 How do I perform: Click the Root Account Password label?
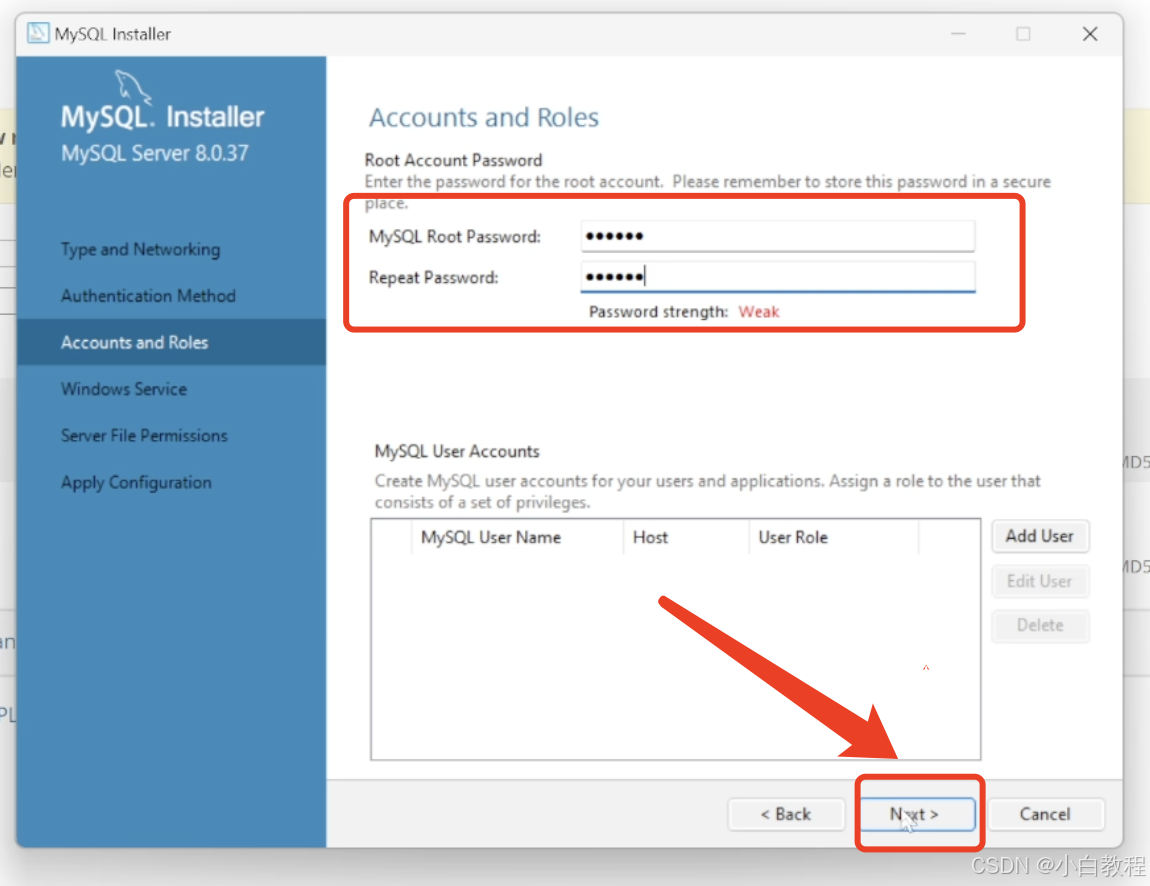coord(453,160)
